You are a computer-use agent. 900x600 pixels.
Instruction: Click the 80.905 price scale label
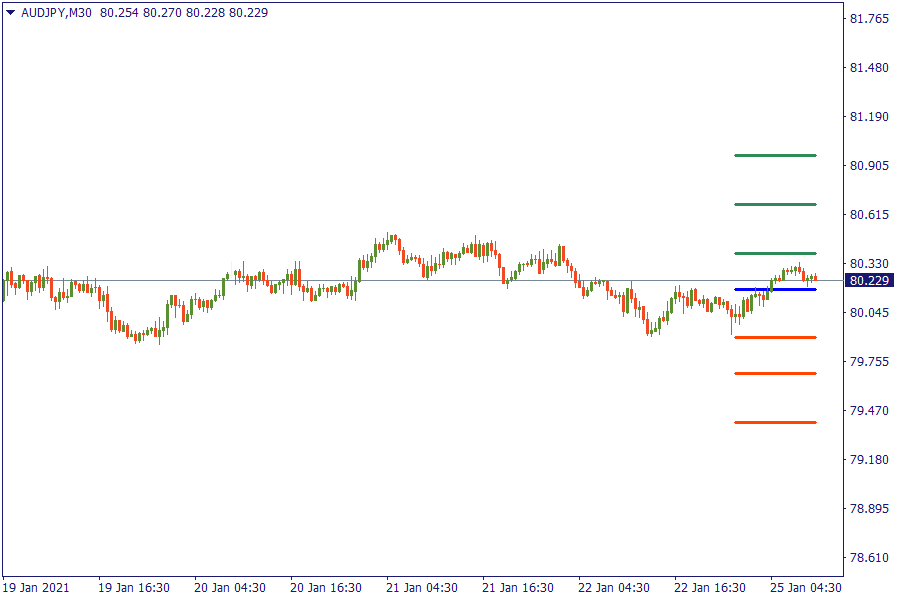coord(869,166)
